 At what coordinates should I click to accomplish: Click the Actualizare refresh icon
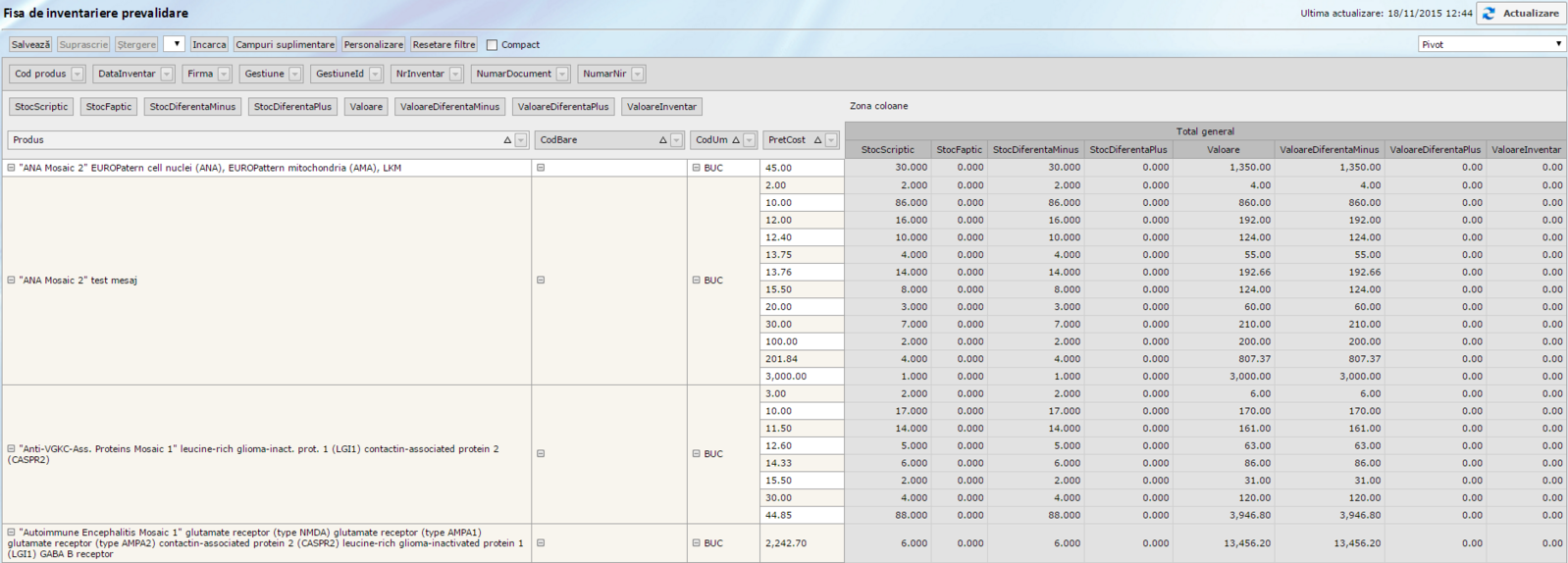1490,14
